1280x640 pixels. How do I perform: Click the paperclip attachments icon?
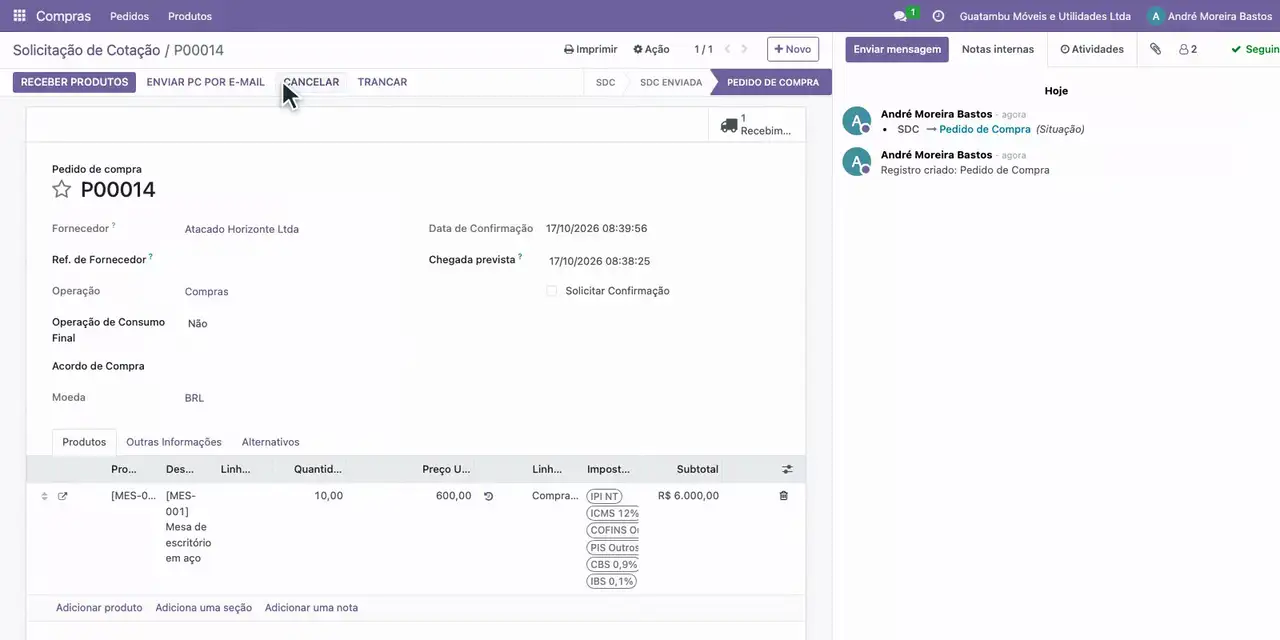click(x=1155, y=49)
